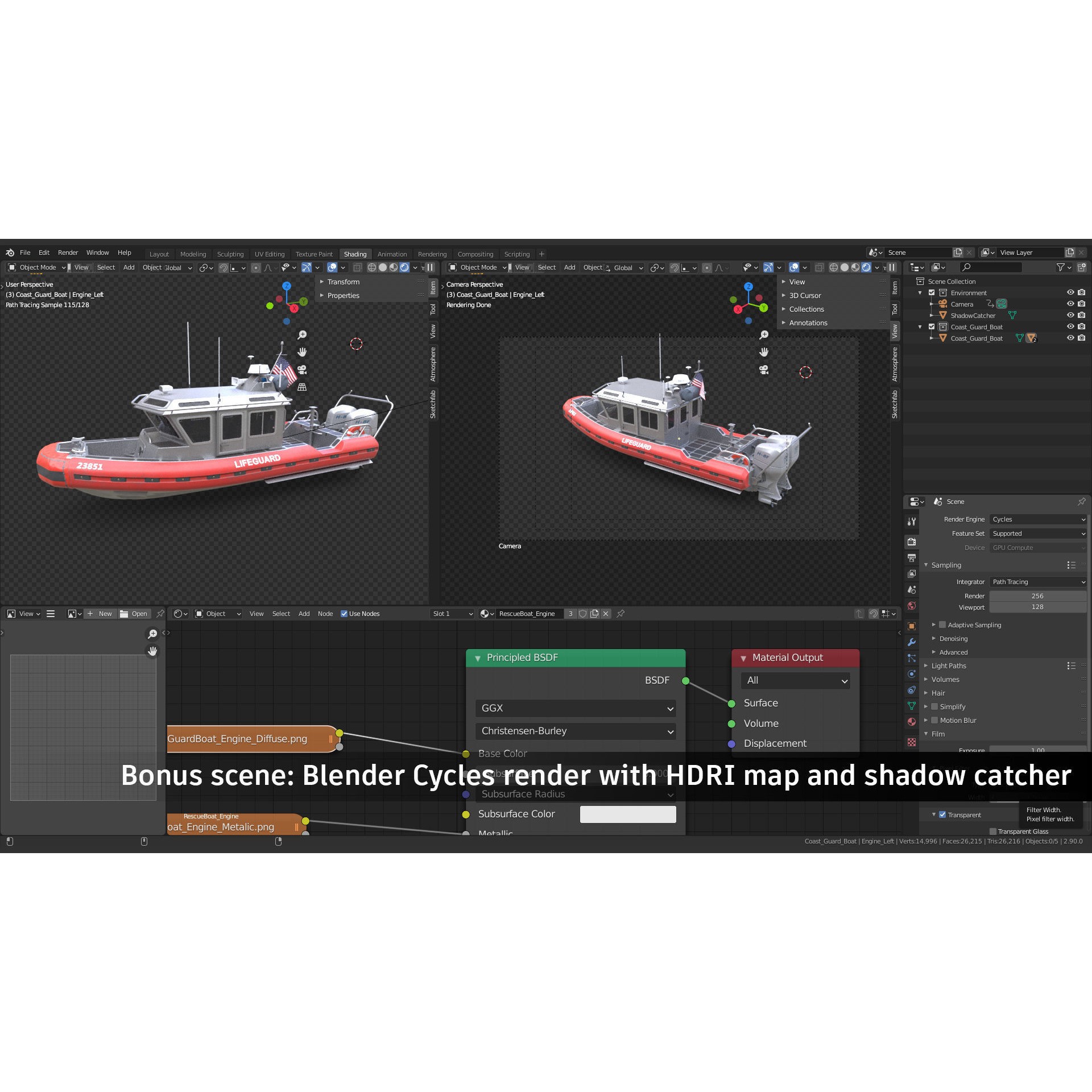Open the outliner filter funnel icon
Image resolution: width=1092 pixels, height=1092 pixels.
[x=1062, y=267]
